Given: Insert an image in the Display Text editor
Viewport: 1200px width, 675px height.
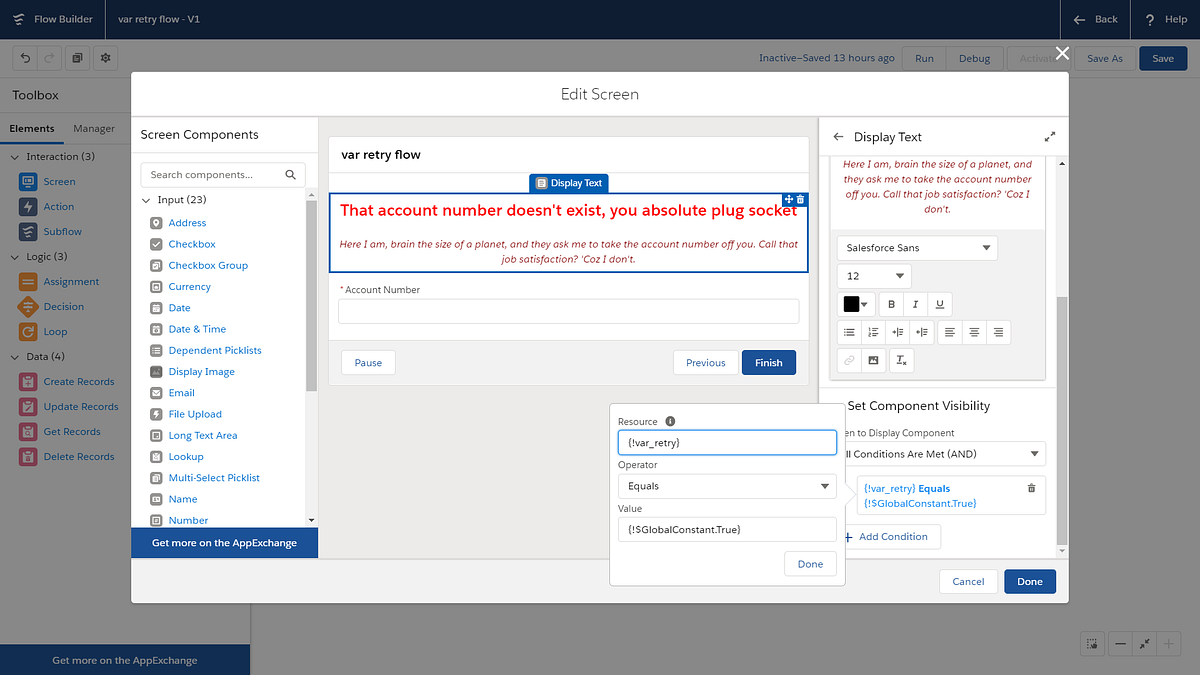Looking at the screenshot, I should pos(873,360).
